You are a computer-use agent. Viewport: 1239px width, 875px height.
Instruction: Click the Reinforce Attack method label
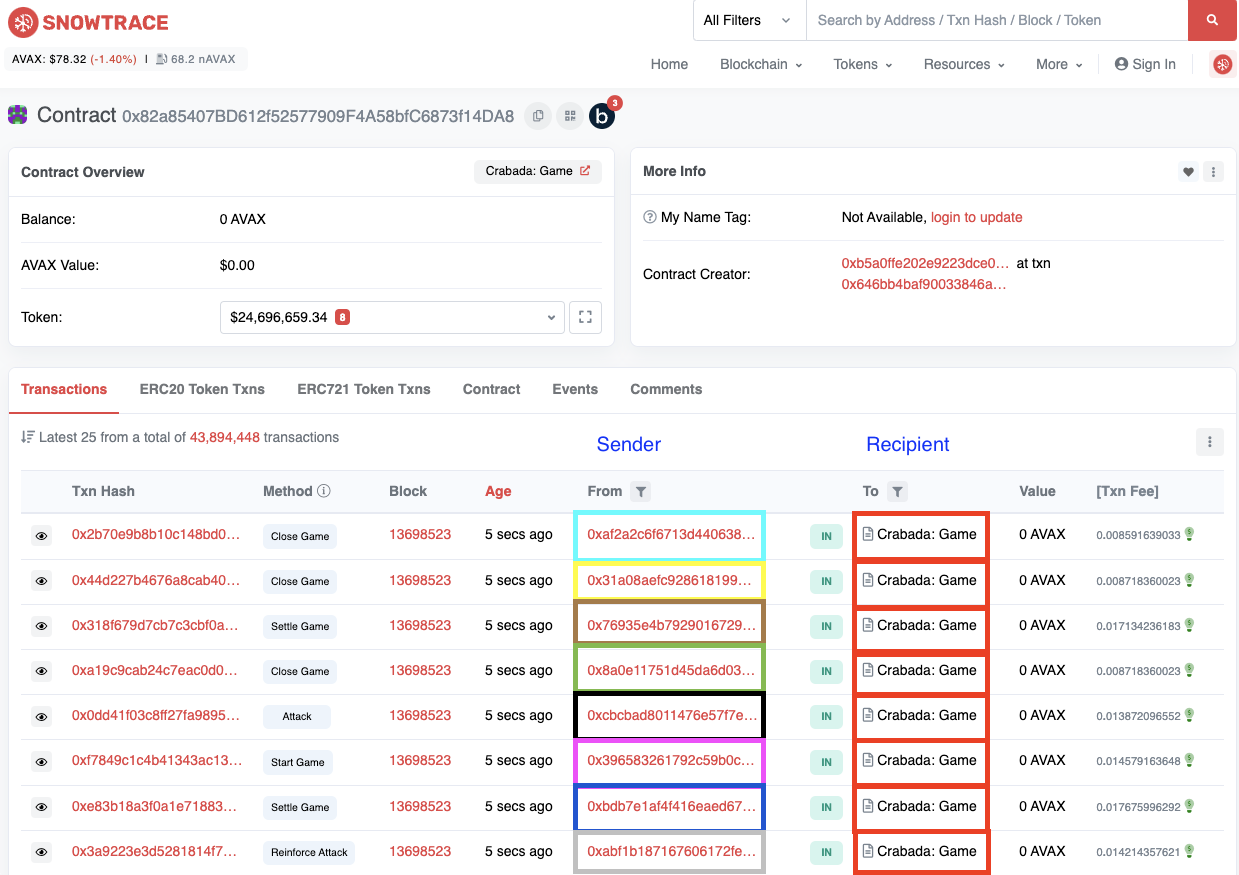[309, 852]
